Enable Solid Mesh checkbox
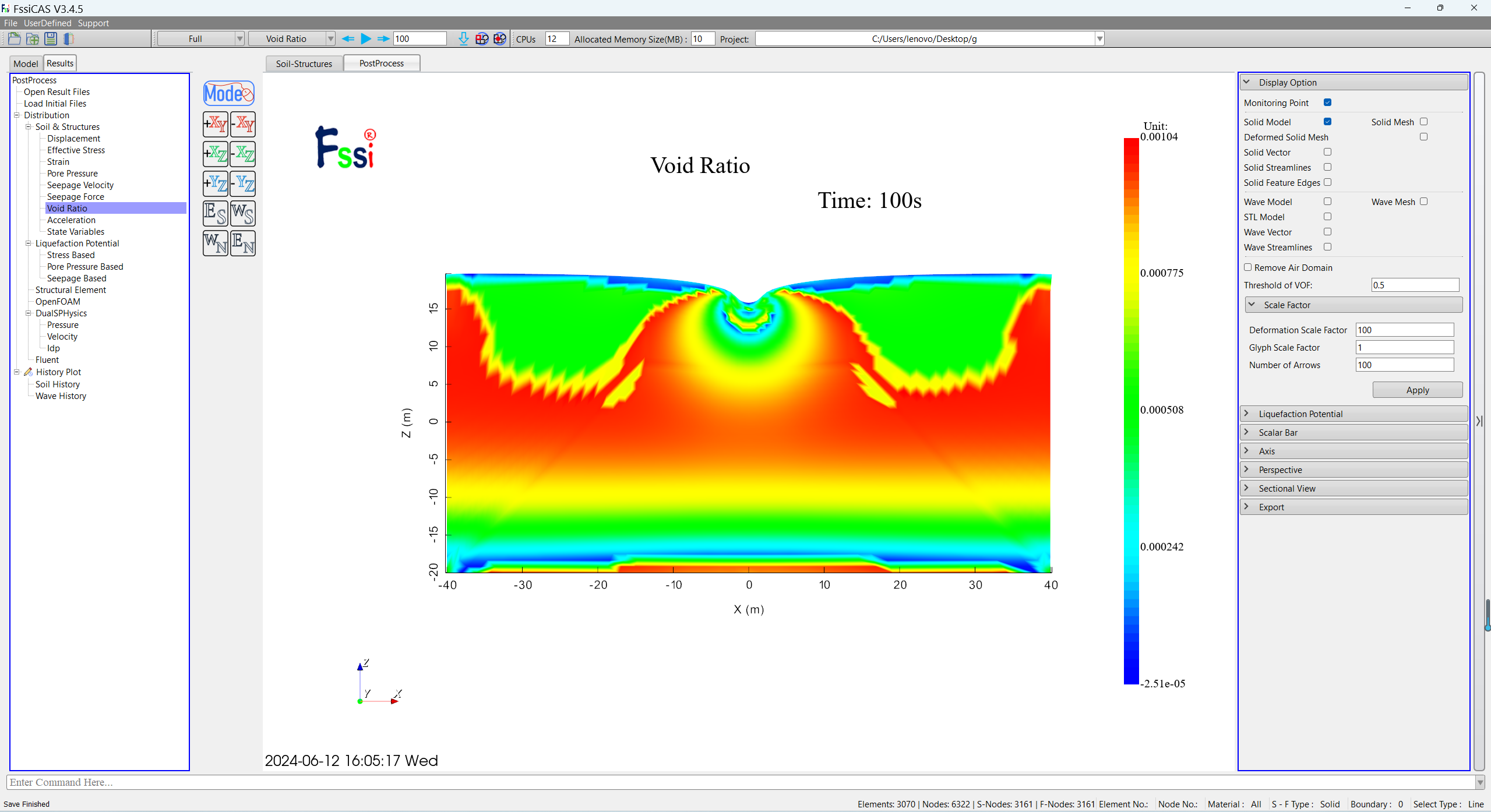Viewport: 1491px width, 812px height. tap(1423, 122)
